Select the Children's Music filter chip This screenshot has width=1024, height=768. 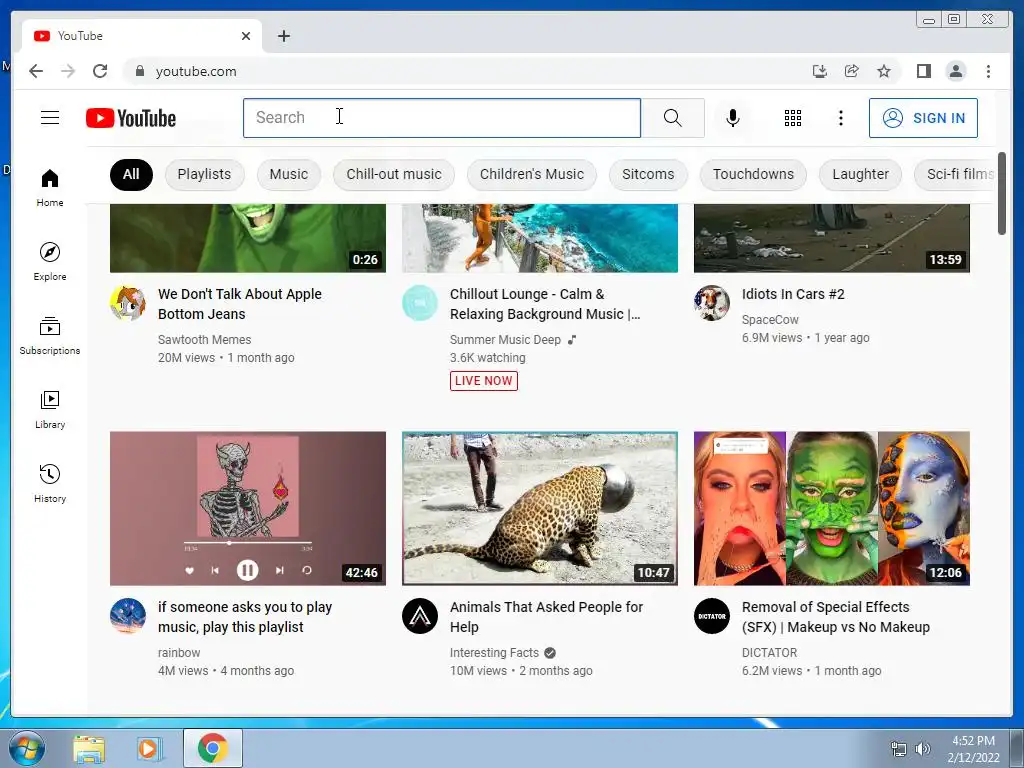(532, 174)
